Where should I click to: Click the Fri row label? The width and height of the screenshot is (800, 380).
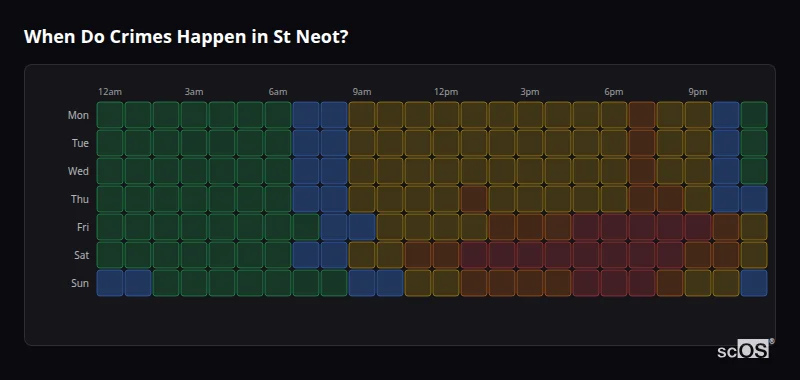coord(83,227)
